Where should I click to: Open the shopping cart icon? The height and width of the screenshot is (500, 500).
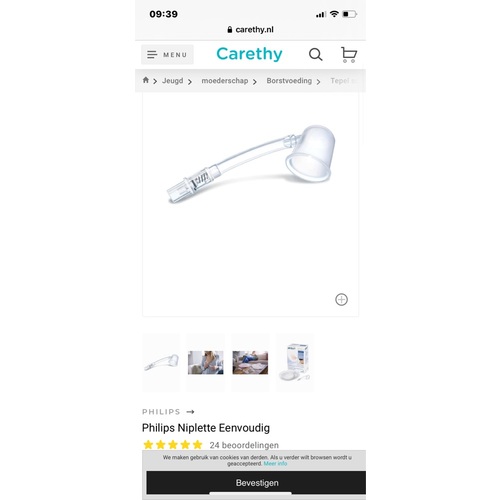pyautogui.click(x=349, y=54)
